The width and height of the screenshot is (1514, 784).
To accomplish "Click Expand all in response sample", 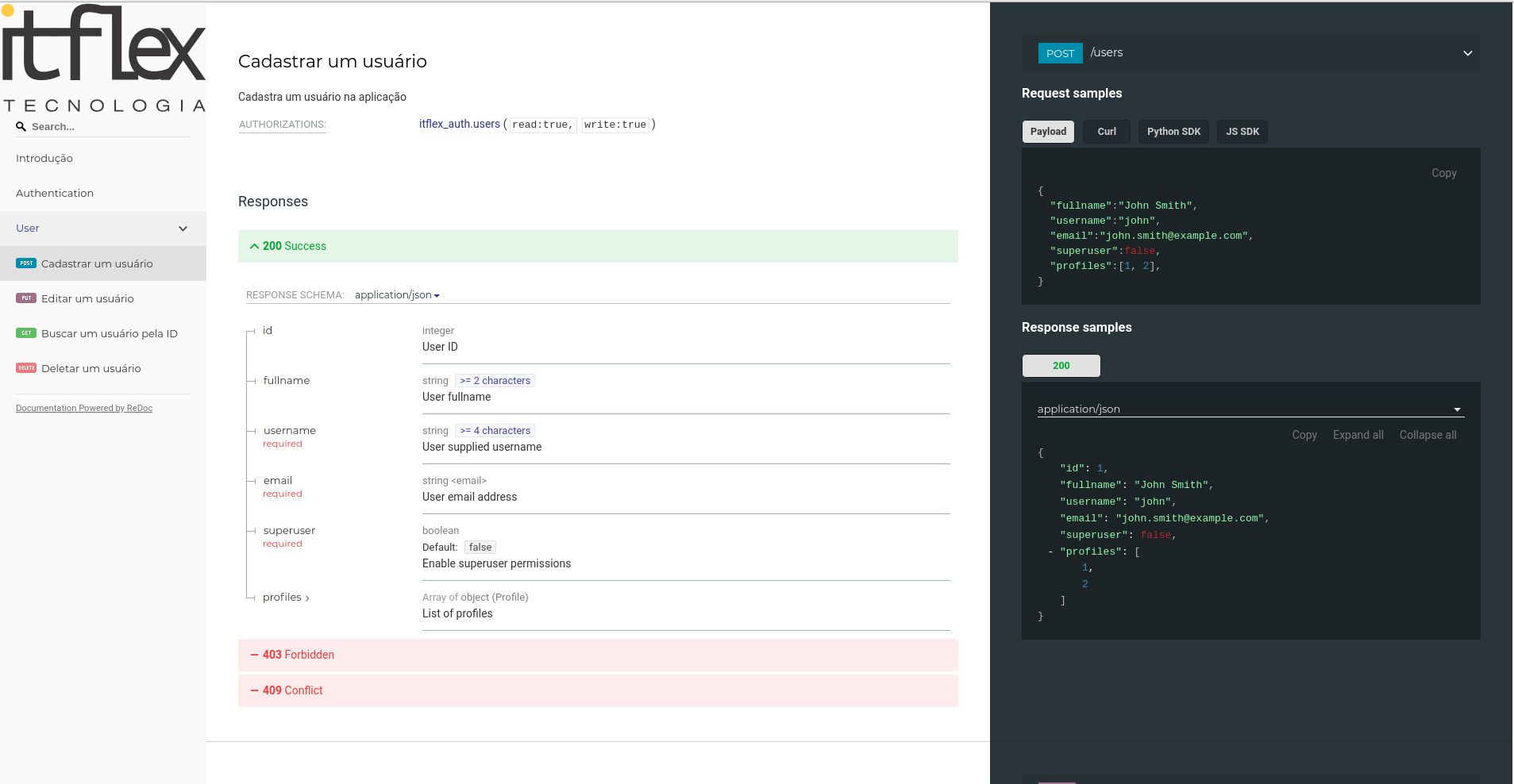I will pos(1358,435).
